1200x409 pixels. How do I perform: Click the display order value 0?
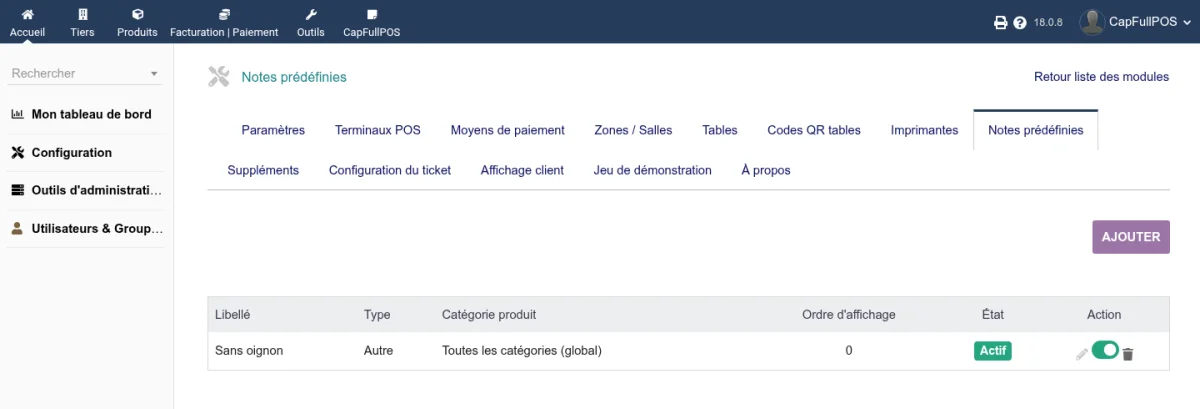(849, 351)
